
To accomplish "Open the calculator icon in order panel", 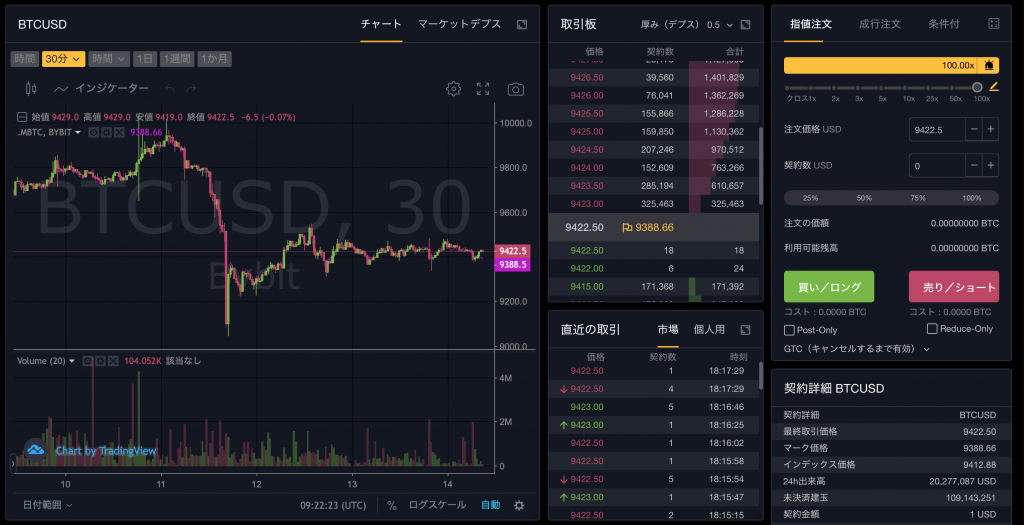I will coord(993,24).
